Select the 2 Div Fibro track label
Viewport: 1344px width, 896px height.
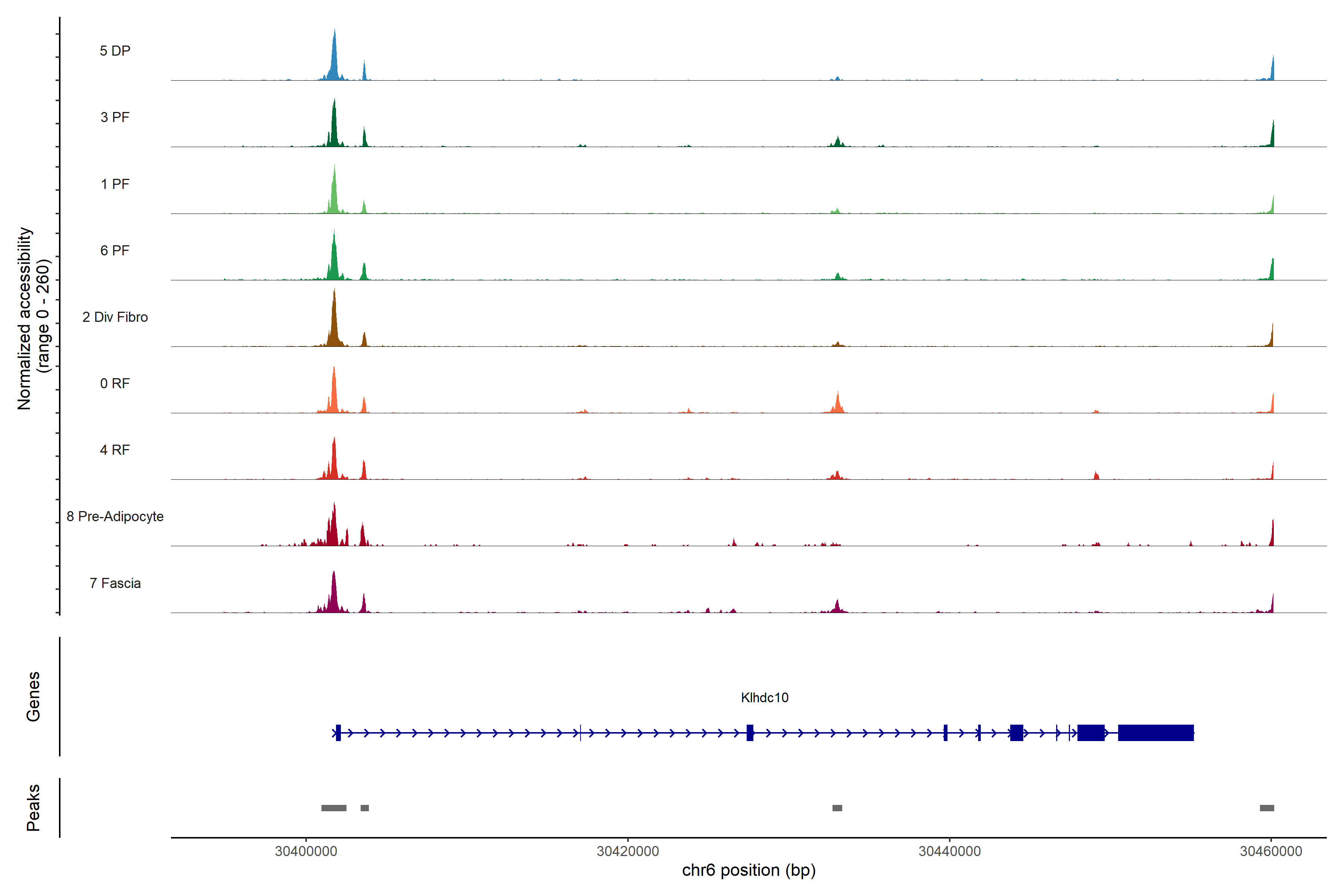115,317
